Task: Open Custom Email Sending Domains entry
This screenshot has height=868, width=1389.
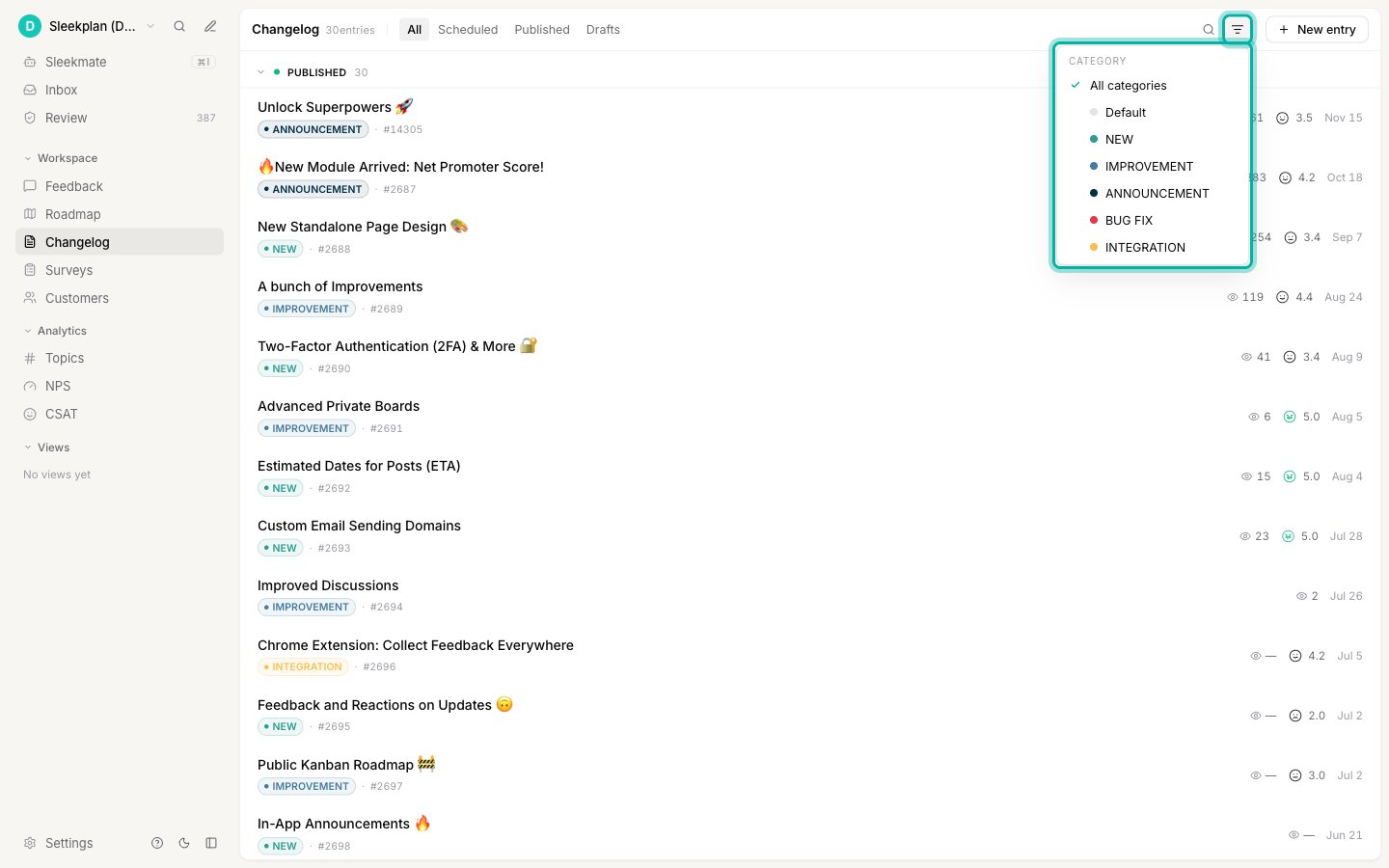Action: (x=359, y=526)
